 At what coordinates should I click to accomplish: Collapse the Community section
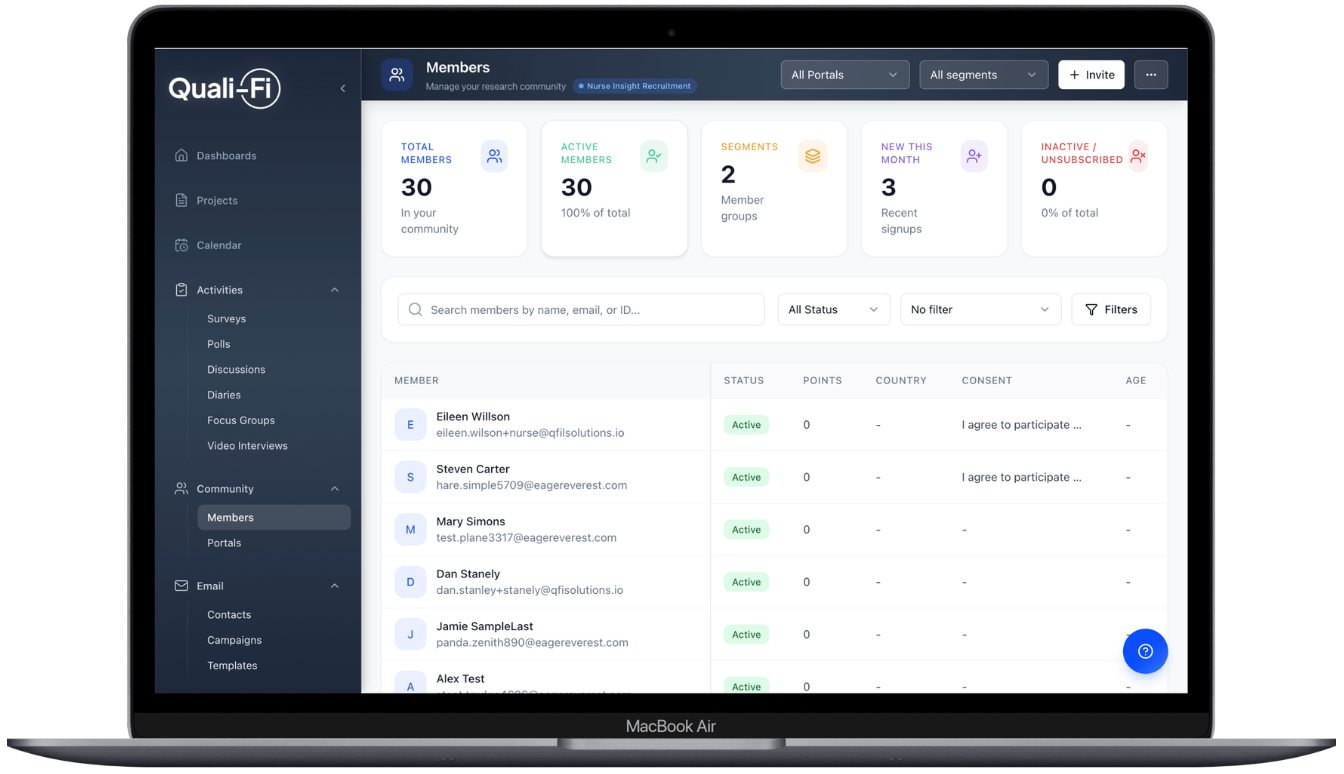[x=335, y=489]
